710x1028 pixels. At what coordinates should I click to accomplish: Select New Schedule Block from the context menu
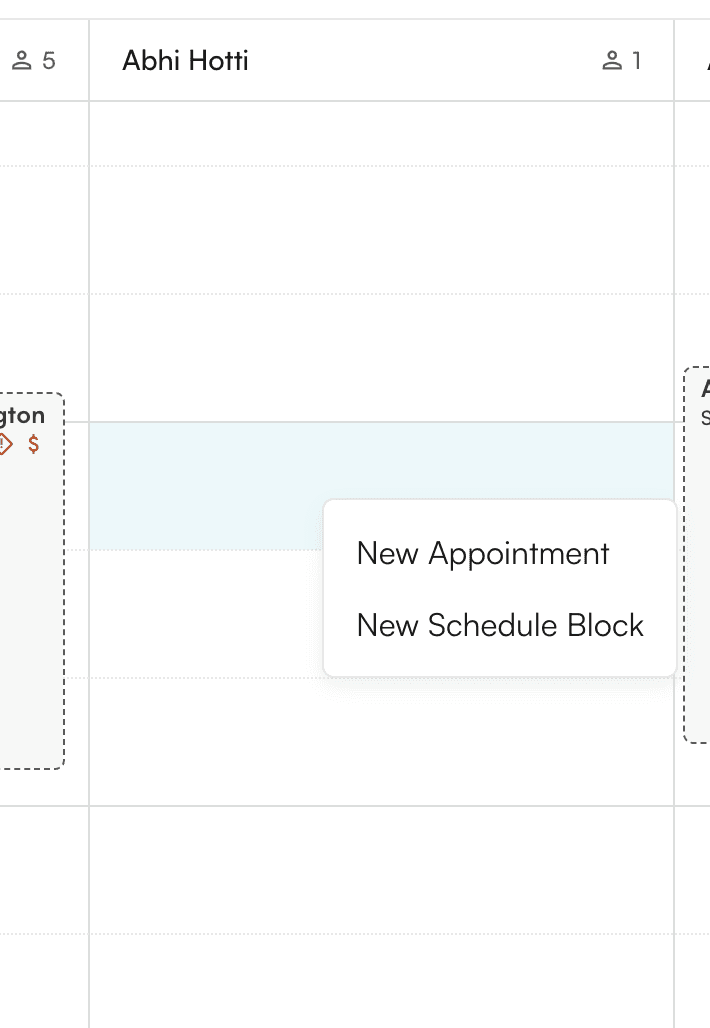pos(500,625)
